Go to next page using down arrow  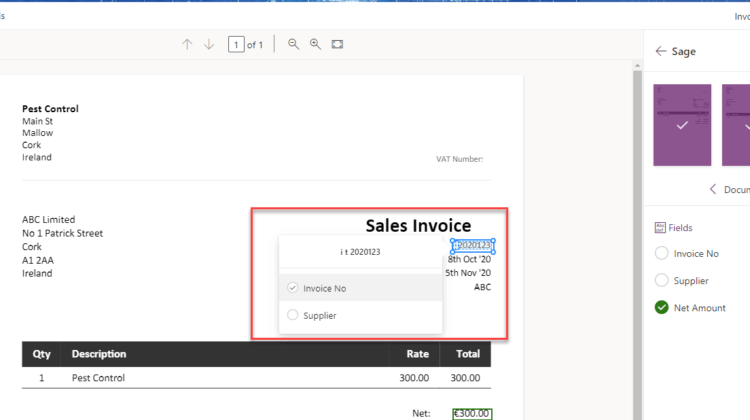click(209, 45)
